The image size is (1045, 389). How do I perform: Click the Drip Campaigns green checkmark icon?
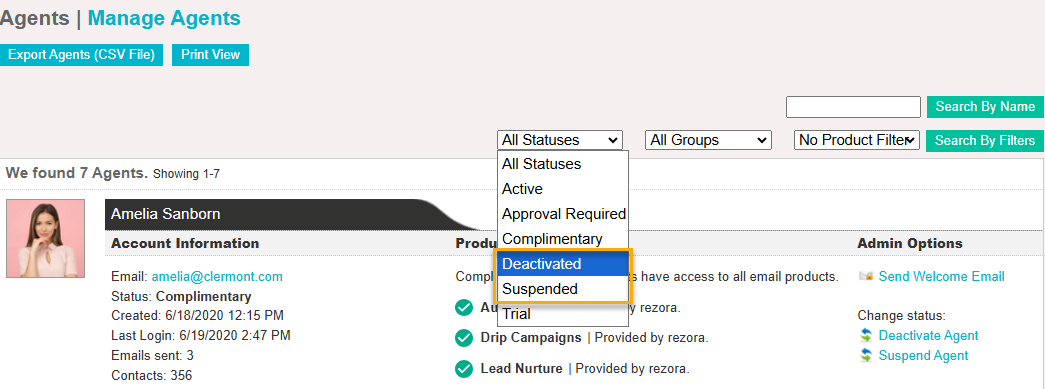(464, 338)
